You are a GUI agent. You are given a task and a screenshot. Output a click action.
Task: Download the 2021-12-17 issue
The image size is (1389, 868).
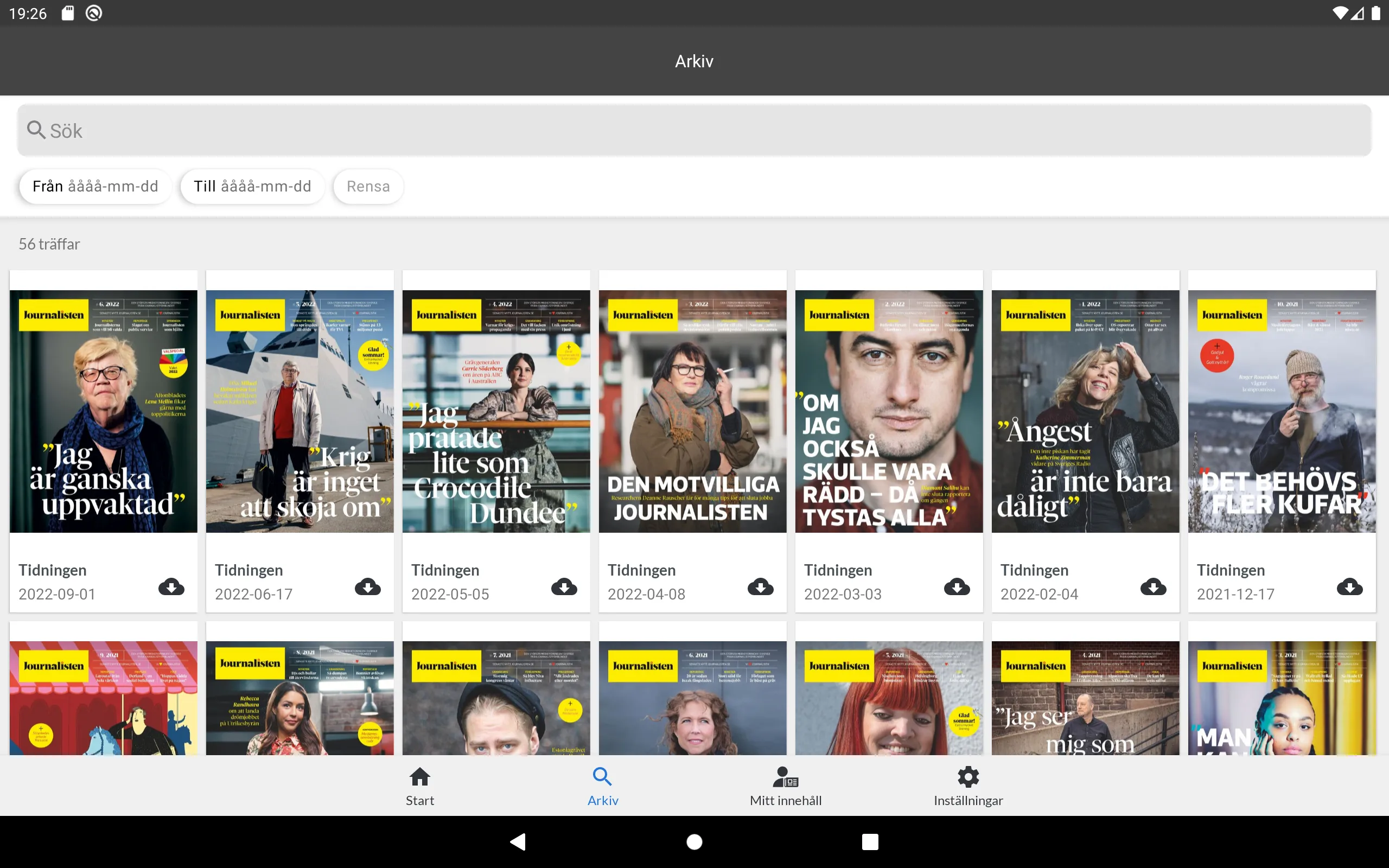point(1349,586)
